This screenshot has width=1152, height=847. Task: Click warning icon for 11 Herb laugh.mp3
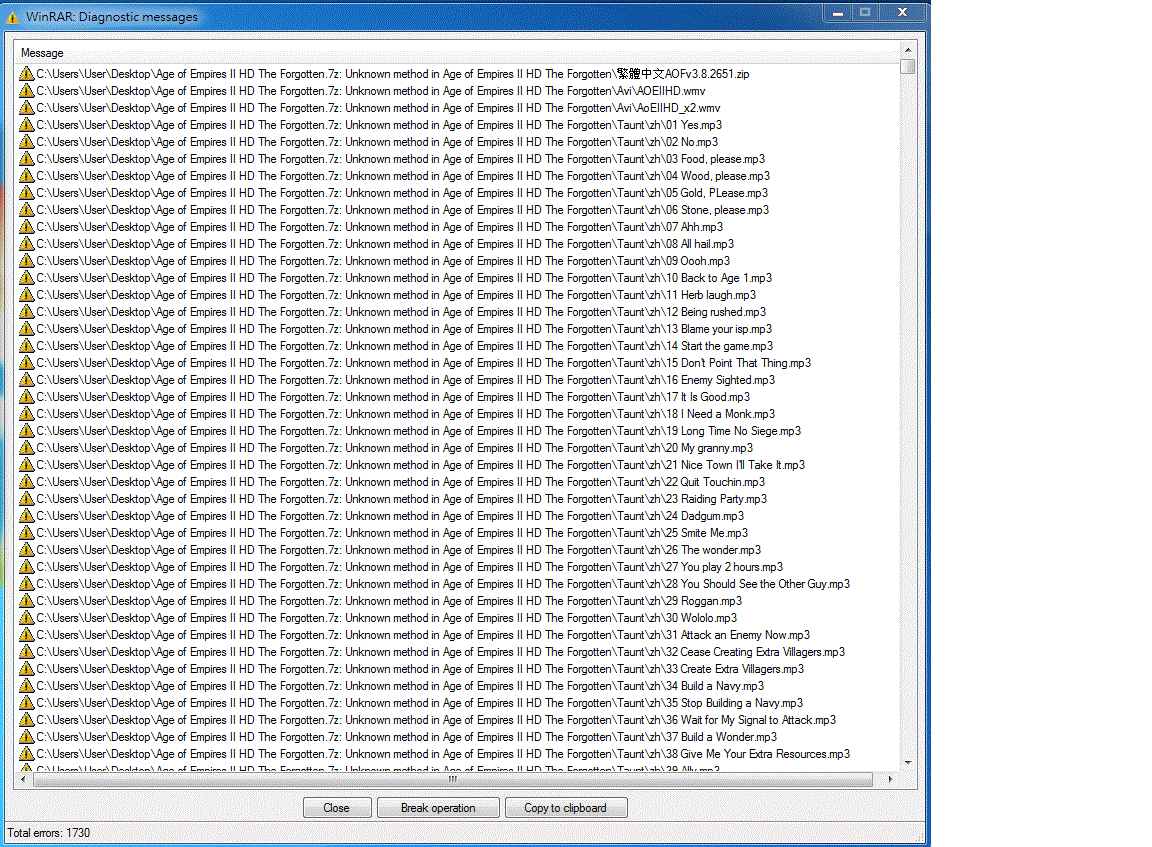click(x=26, y=295)
